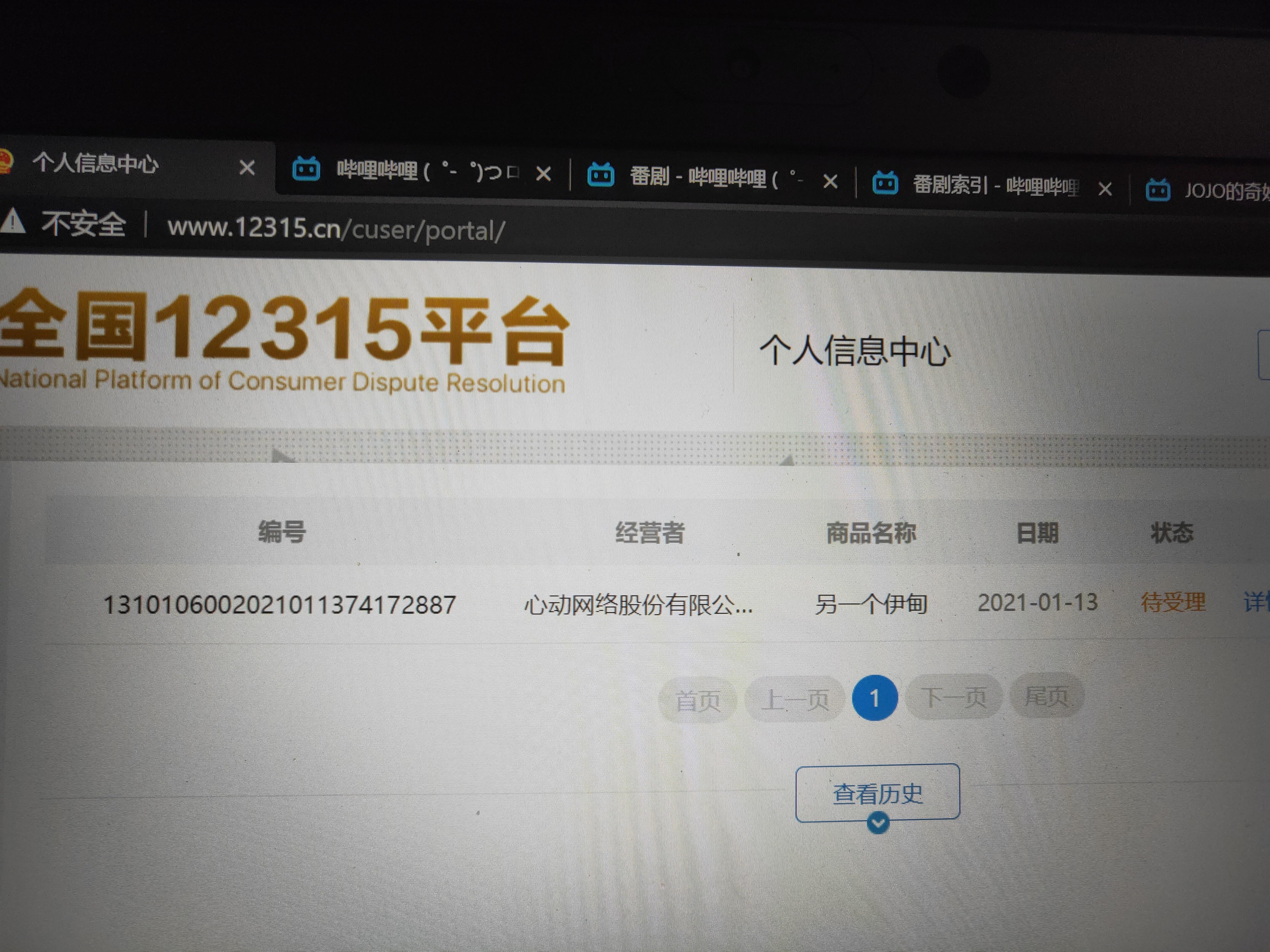1270x952 pixels.
Task: Select page 1 in pagination
Action: [875, 698]
